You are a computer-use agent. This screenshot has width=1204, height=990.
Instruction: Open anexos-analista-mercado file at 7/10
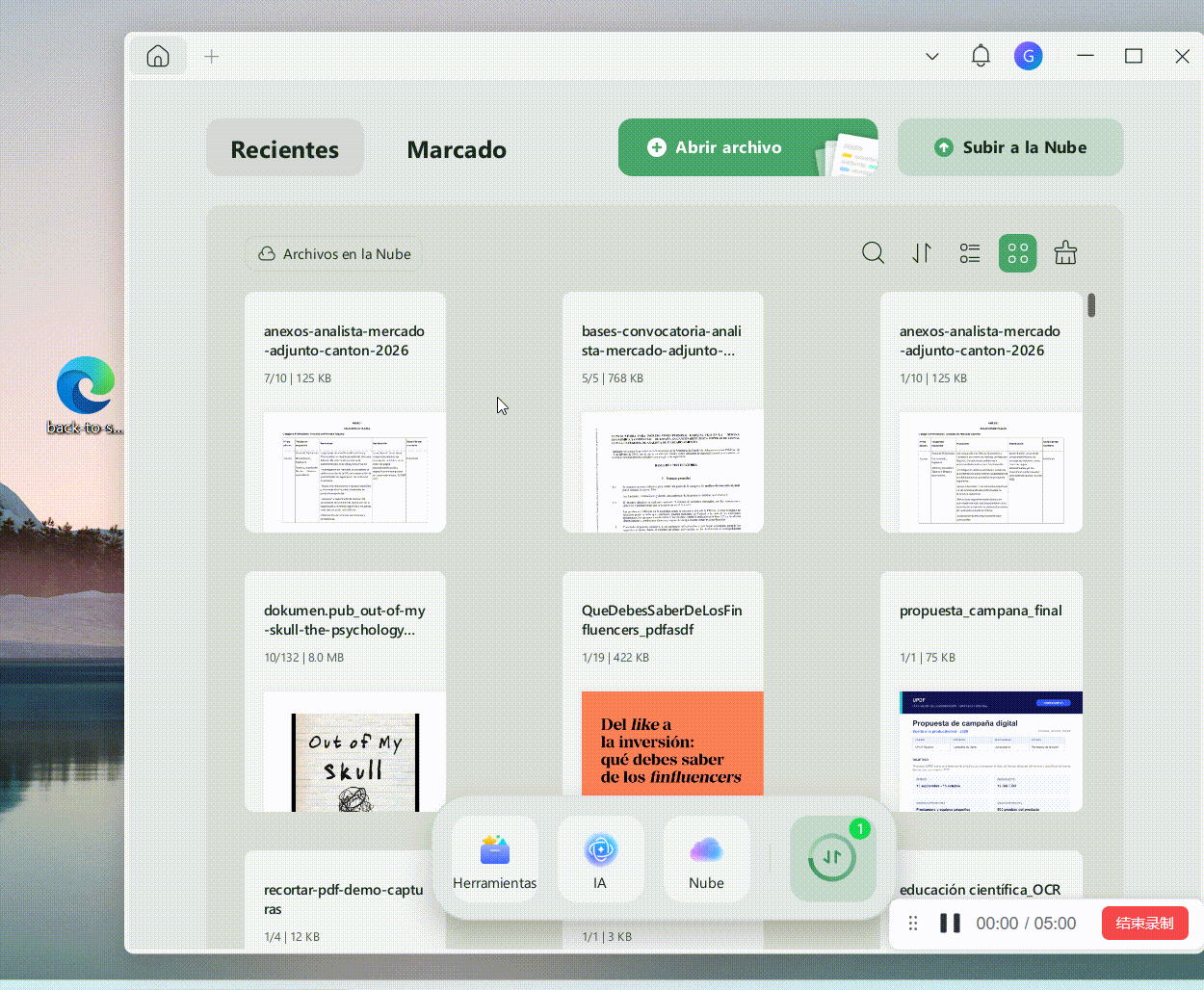(345, 412)
